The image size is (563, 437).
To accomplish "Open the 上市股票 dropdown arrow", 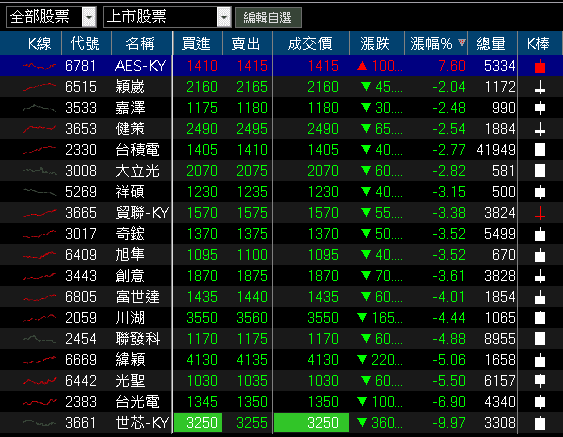I will tap(224, 17).
